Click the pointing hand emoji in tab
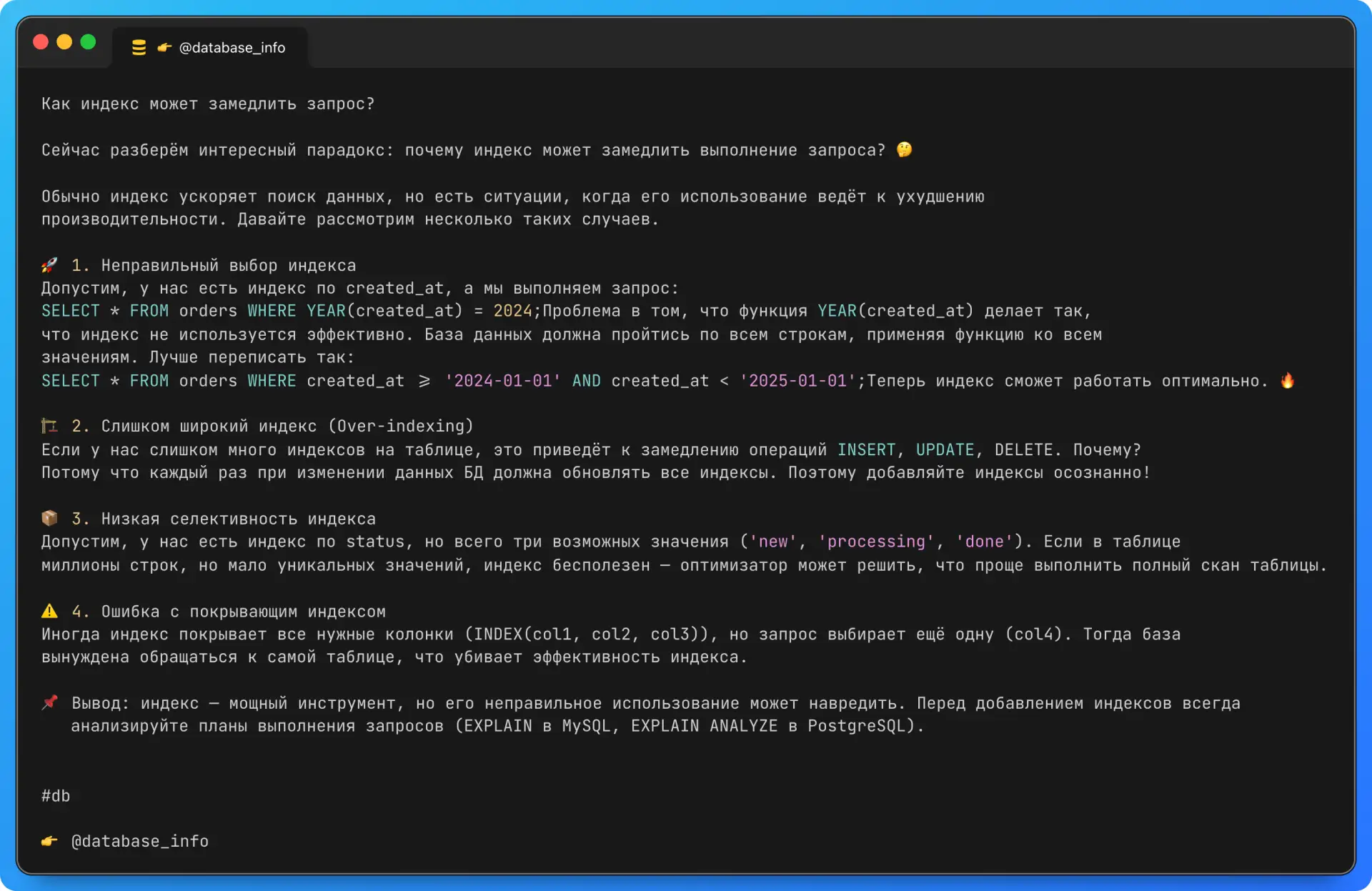The width and height of the screenshot is (1372, 891). pyautogui.click(x=164, y=48)
